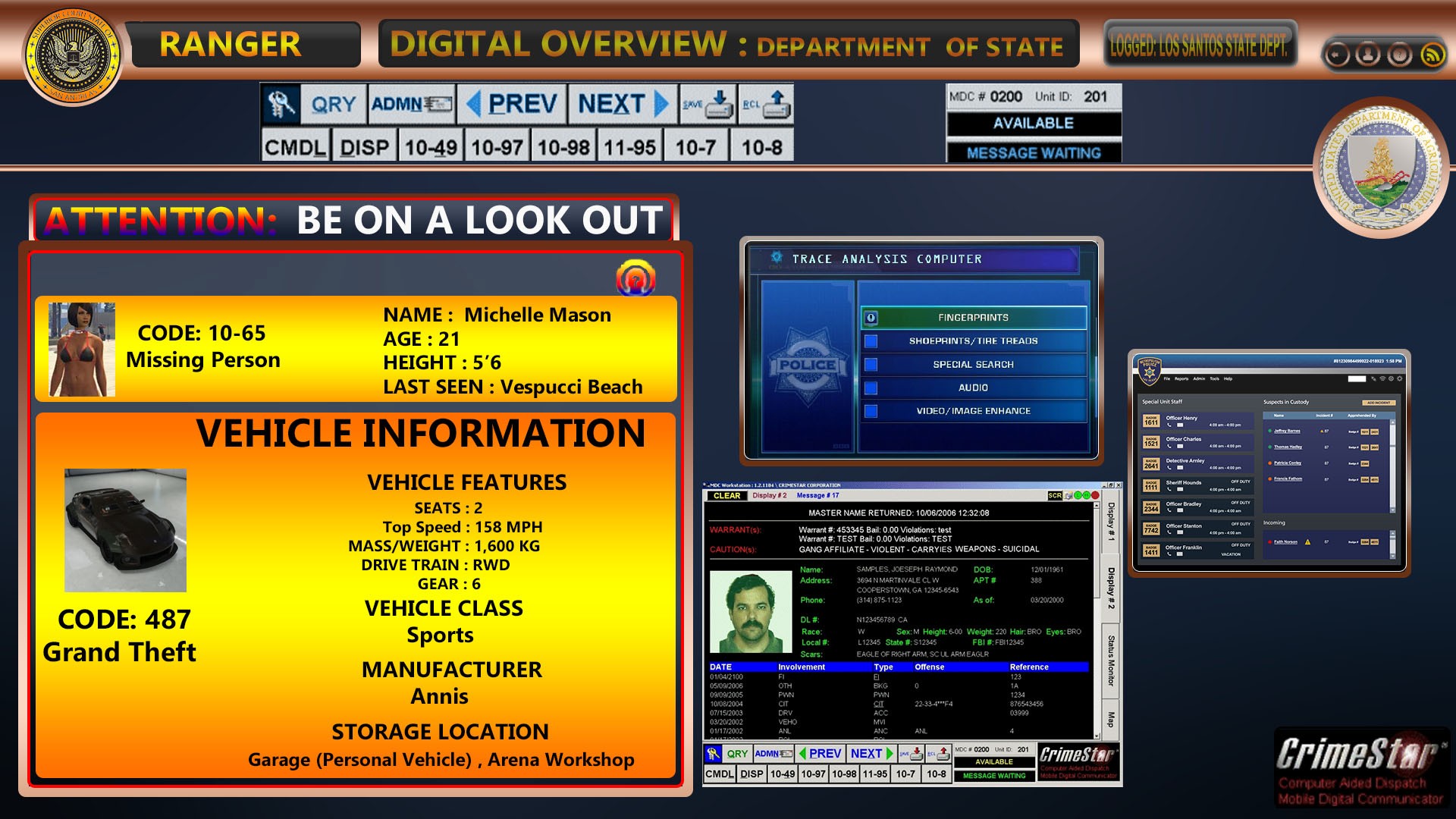Click the MESSAGE WAITING indicator
1456x819 pixels.
pyautogui.click(x=1033, y=153)
